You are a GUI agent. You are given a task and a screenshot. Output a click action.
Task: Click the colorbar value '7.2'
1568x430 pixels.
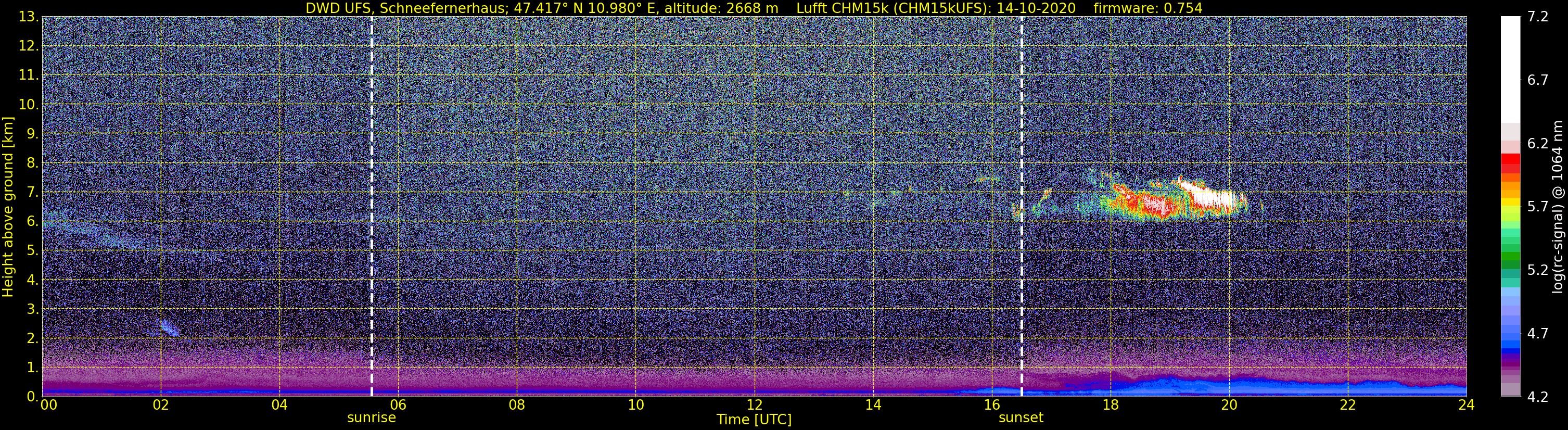pos(1538,17)
